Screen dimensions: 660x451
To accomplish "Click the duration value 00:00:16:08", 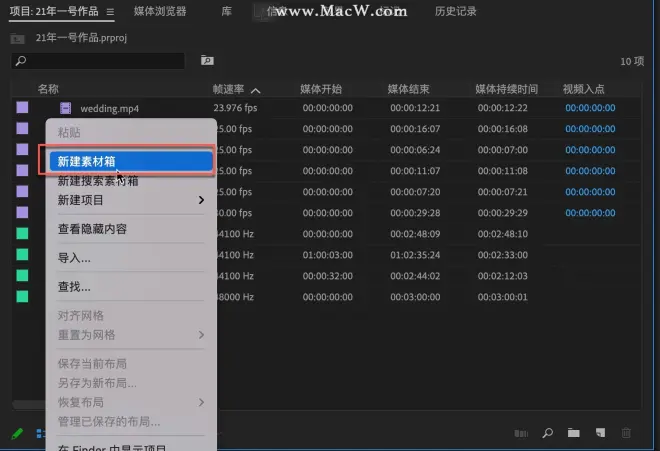I will coord(503,129).
